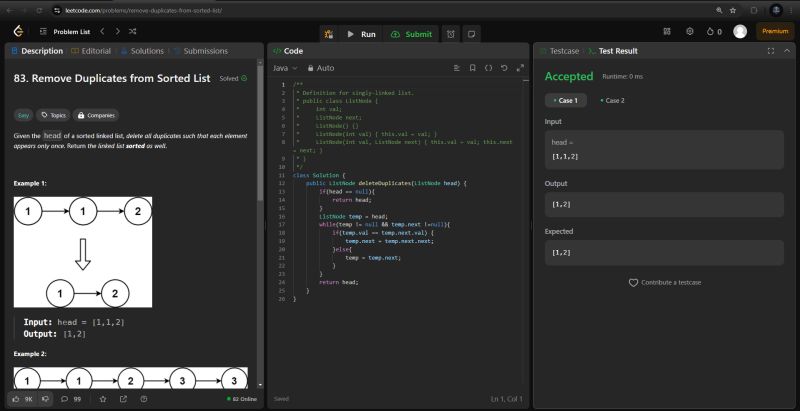Open the layout manager icon
This screenshot has width=800, height=411.
[667, 32]
